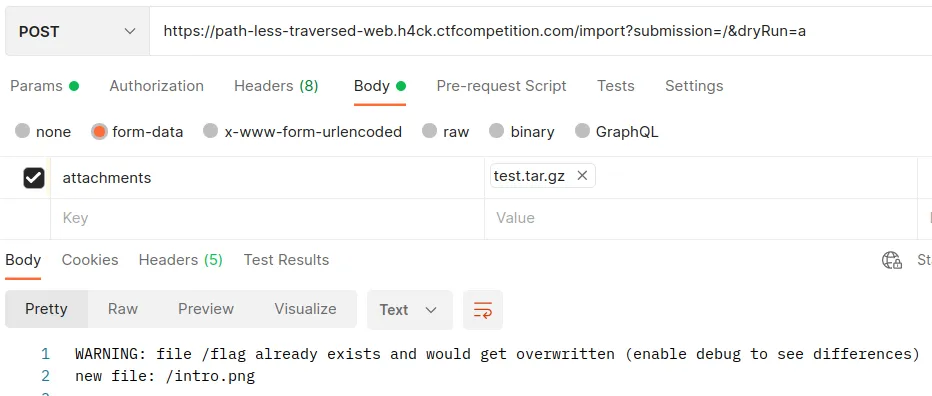932x396 pixels.
Task: Select the form-data radio option
Action: click(137, 131)
